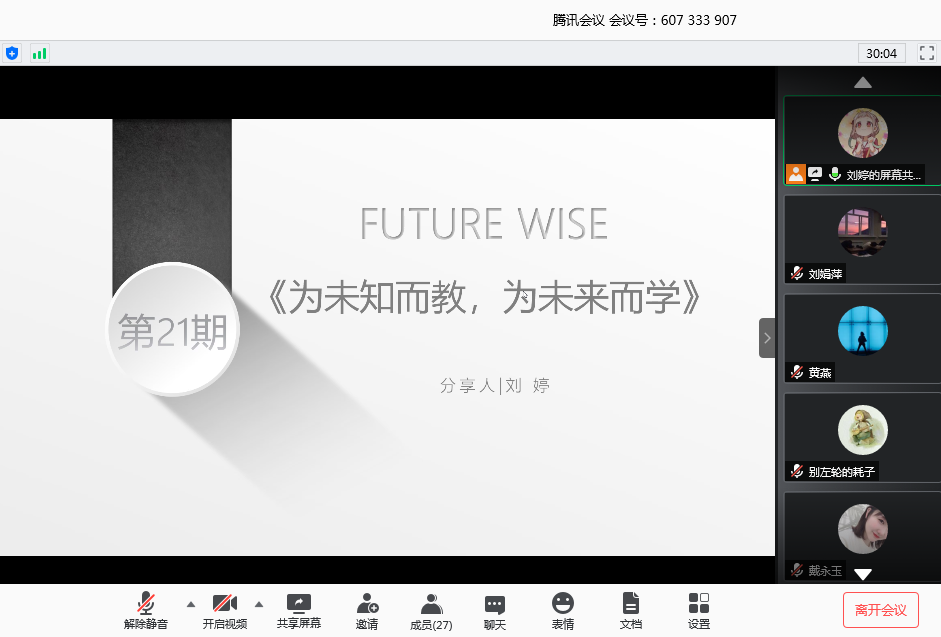Image resolution: width=941 pixels, height=637 pixels.
Task: Click the 30:04 meeting timer
Action: (881, 53)
